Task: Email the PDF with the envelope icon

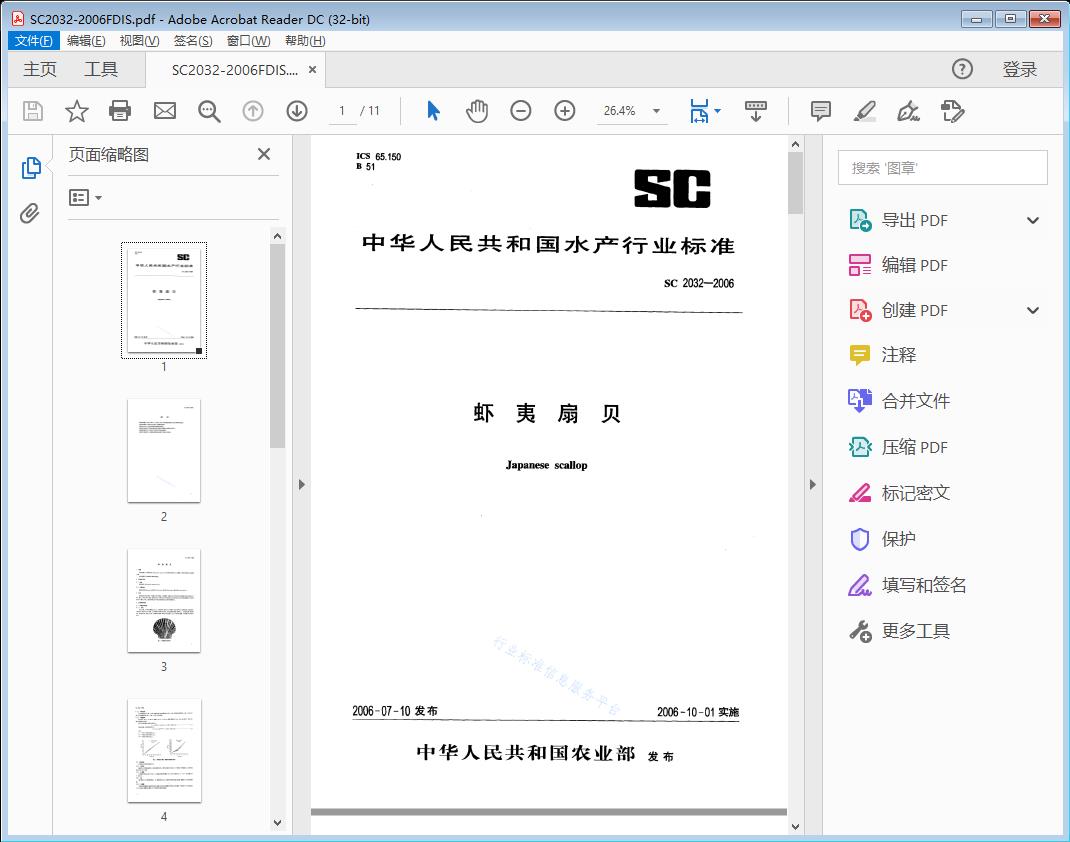Action: click(x=164, y=111)
